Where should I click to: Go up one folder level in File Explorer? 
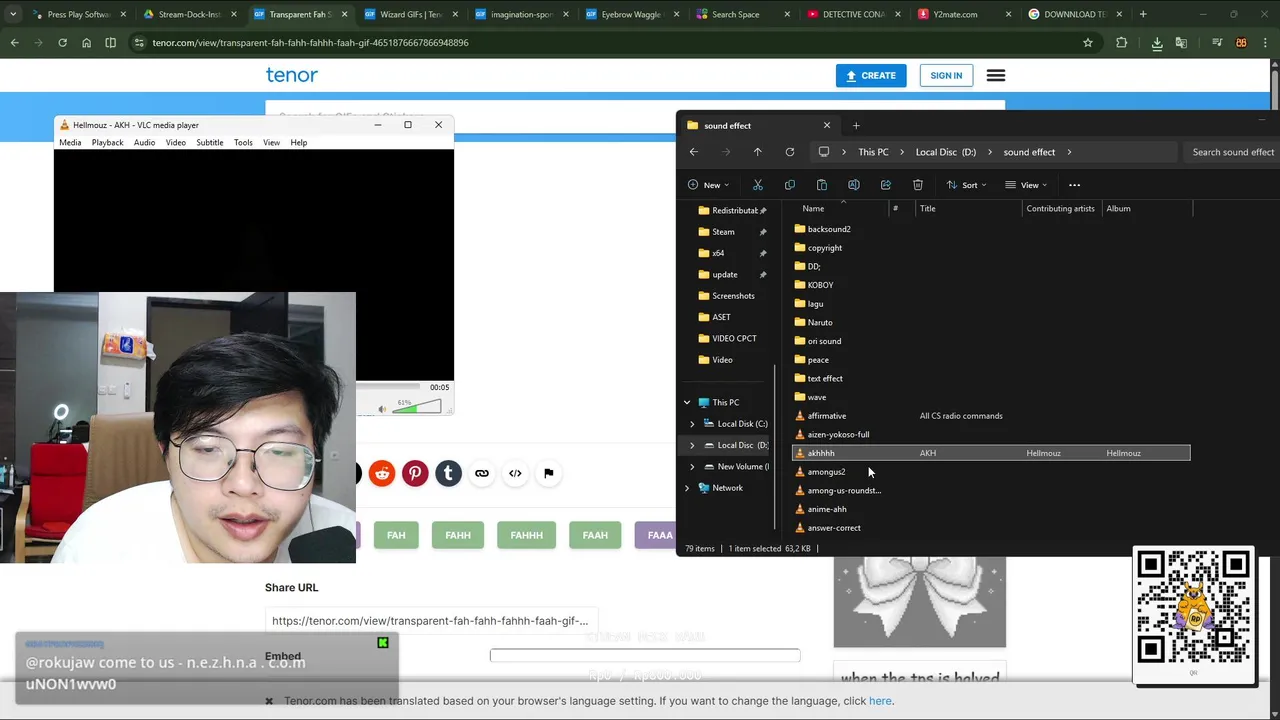757,152
